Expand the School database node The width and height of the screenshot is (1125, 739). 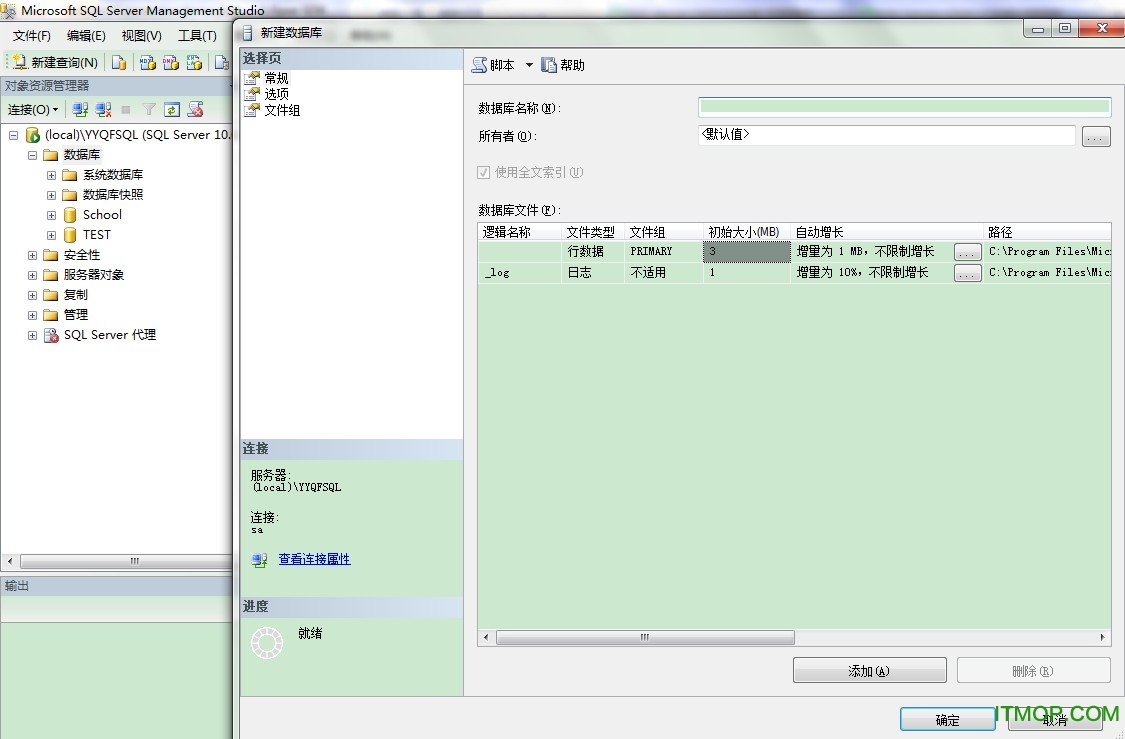click(50, 214)
